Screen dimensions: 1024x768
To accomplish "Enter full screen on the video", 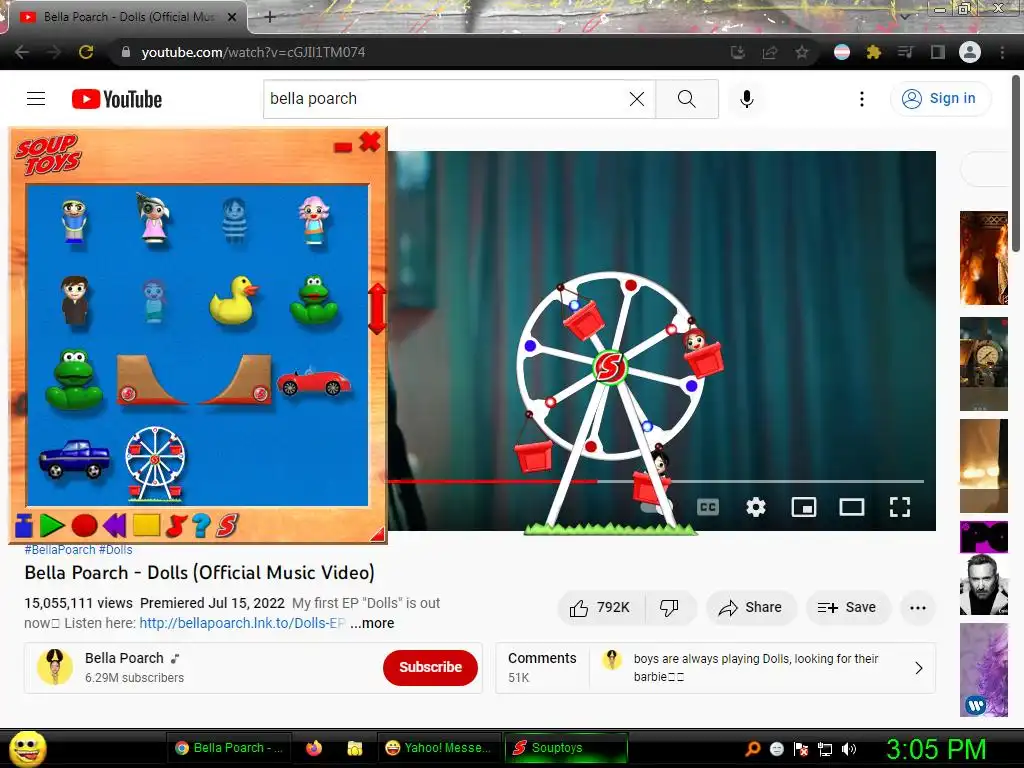I will click(x=900, y=507).
